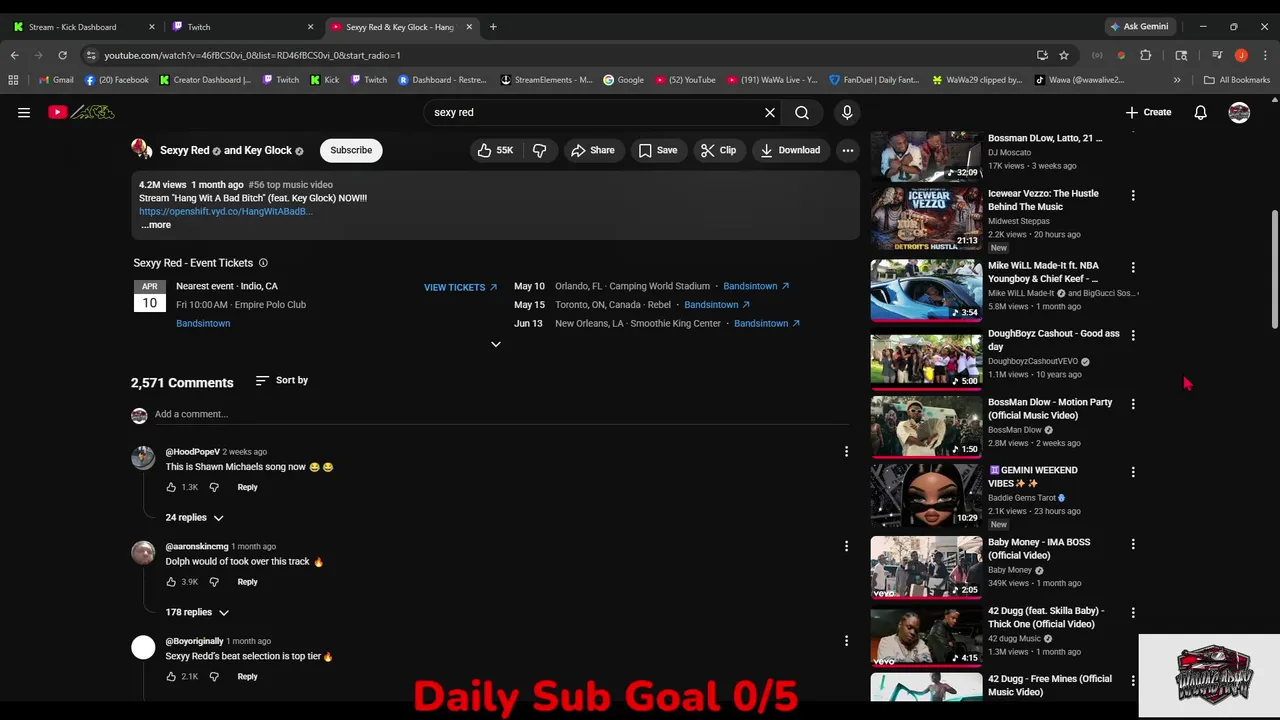Play Baby Money IMA BOSS thumbnail

coord(926,567)
